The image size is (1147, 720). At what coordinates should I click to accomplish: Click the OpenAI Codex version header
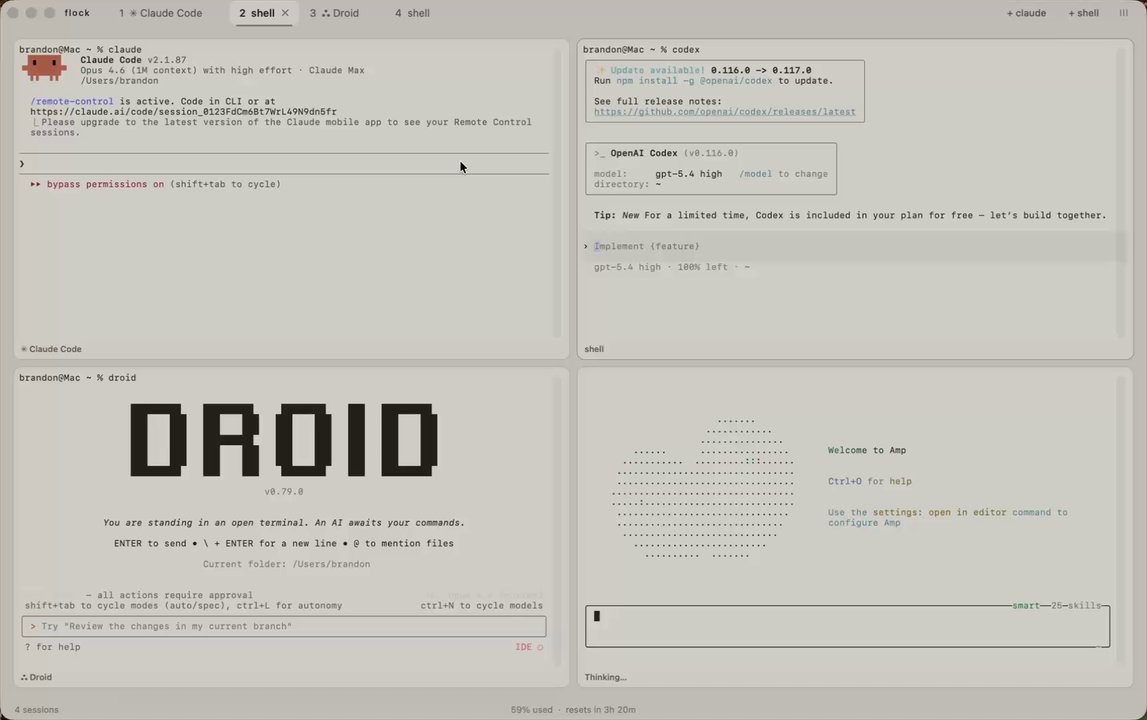(666, 154)
